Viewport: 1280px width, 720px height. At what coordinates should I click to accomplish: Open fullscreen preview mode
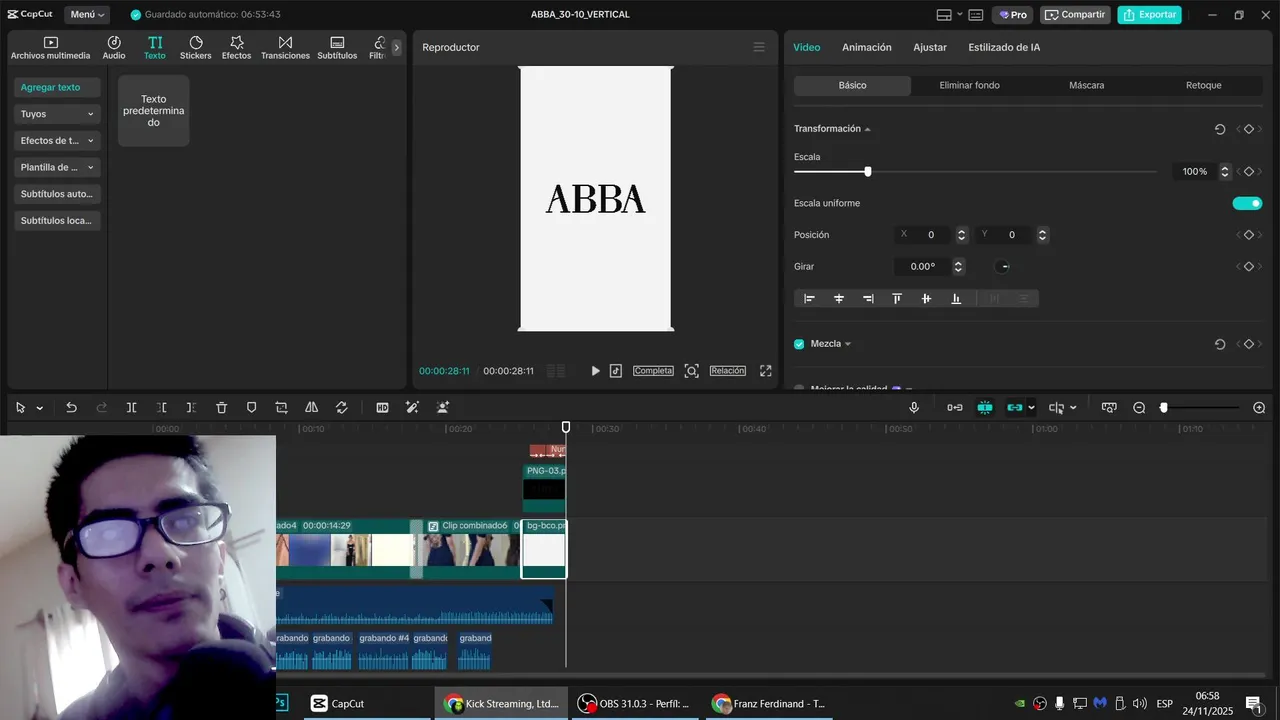point(766,371)
